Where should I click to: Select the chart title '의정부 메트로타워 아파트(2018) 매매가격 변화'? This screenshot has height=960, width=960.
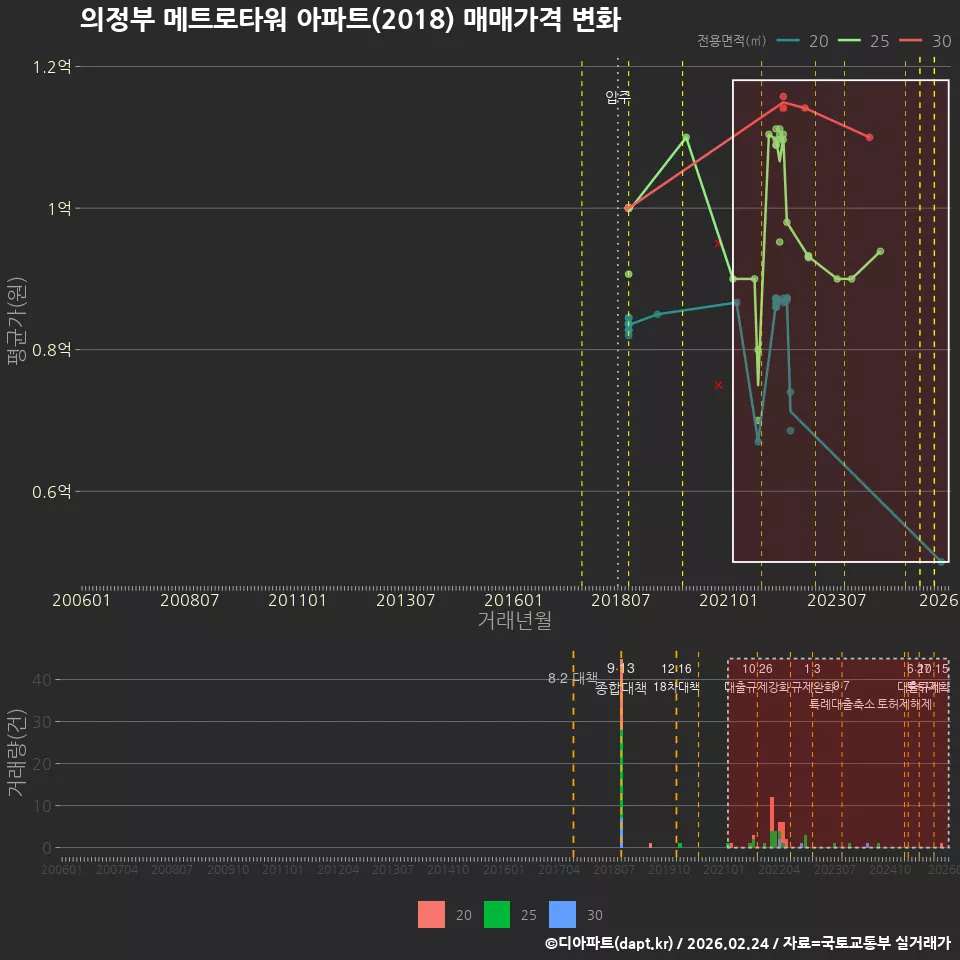pyautogui.click(x=350, y=19)
